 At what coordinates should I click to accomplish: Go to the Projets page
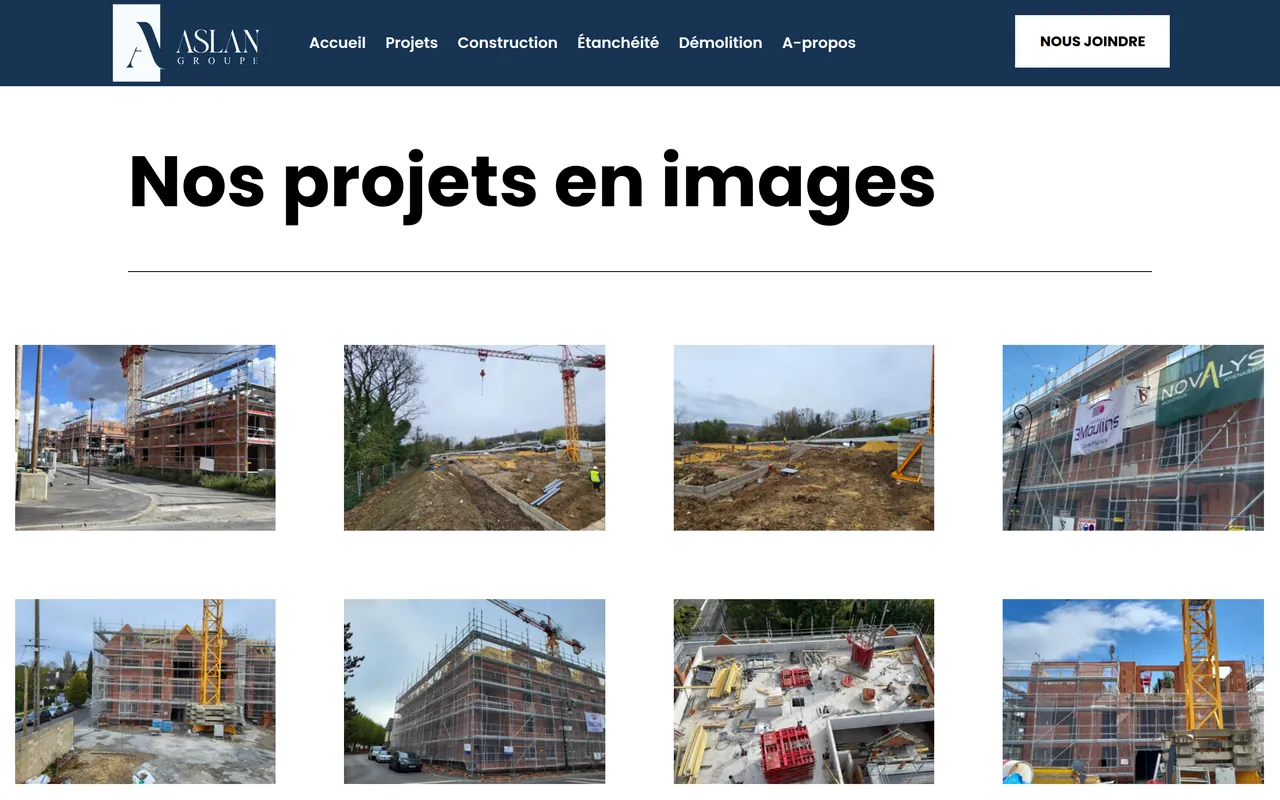coord(411,43)
